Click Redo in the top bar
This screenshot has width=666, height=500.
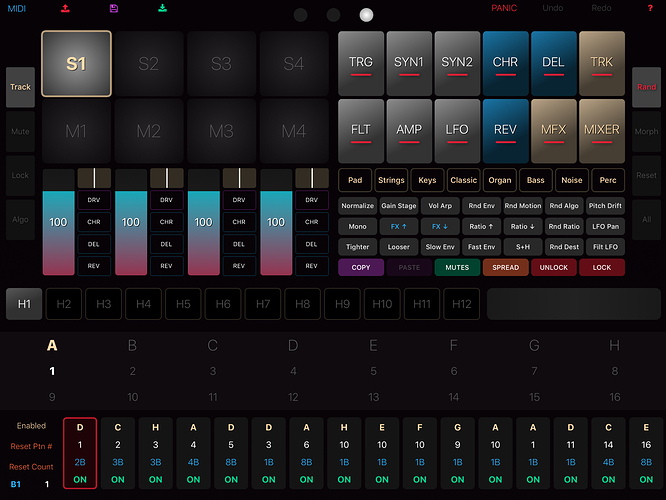click(x=601, y=8)
